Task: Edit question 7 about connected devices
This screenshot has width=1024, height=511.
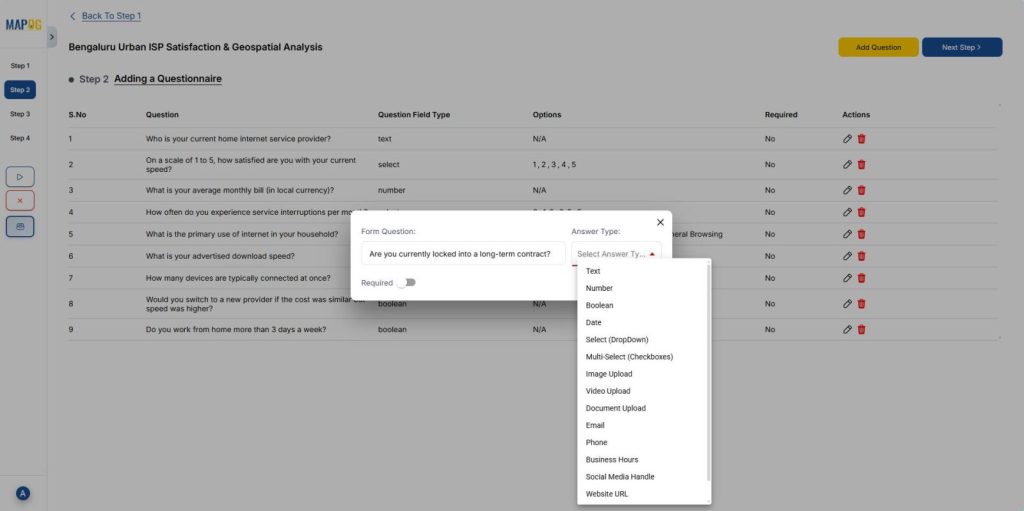Action: click(x=847, y=278)
